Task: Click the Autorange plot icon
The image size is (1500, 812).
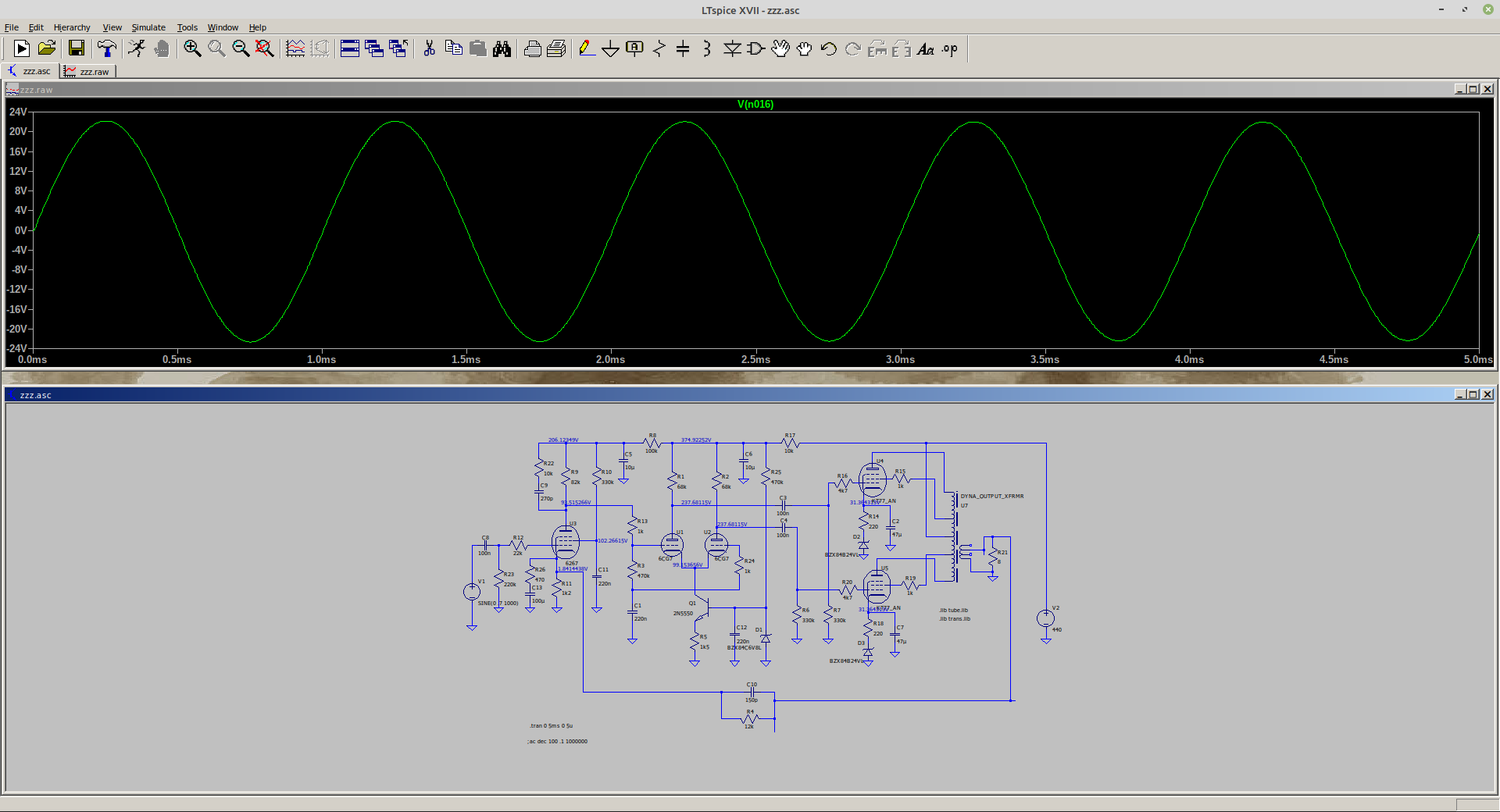Action: (320, 49)
